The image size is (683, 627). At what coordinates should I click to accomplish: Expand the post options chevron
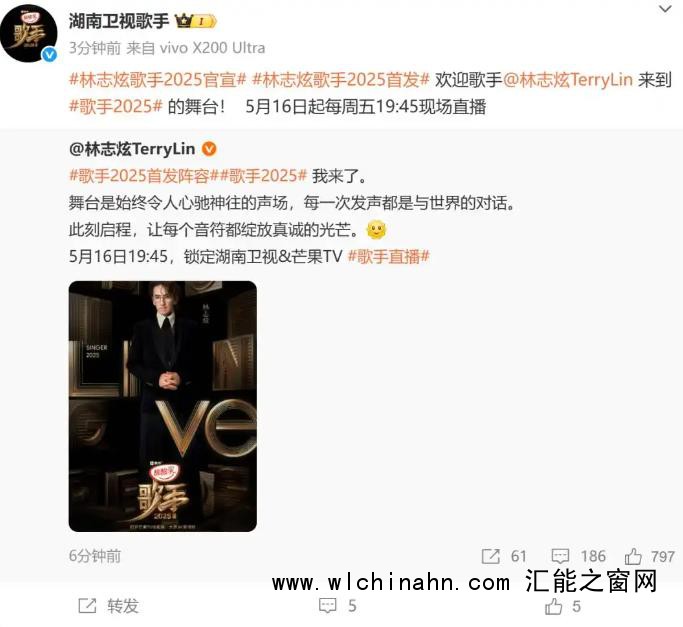665,9
